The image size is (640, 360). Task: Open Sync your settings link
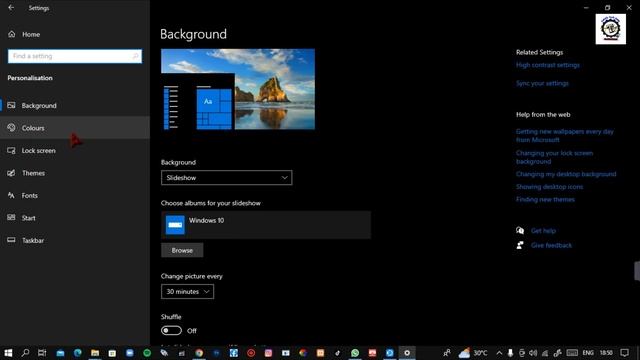(542, 83)
